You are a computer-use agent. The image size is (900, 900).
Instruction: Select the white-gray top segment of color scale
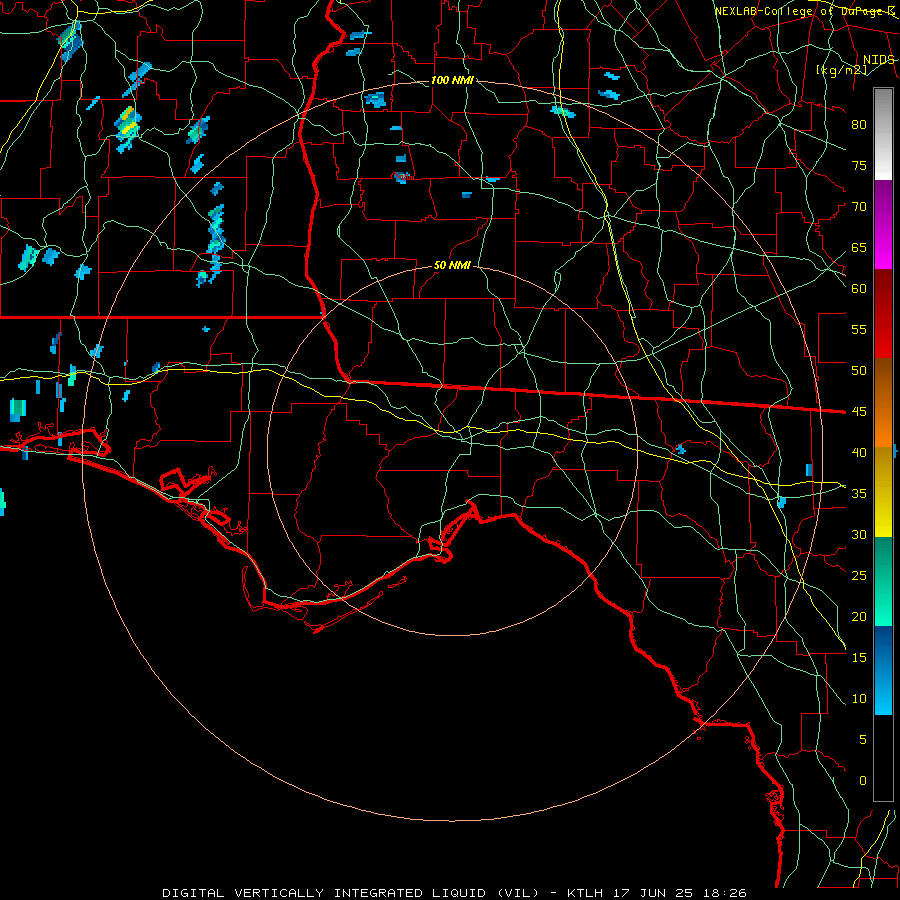coord(883,134)
